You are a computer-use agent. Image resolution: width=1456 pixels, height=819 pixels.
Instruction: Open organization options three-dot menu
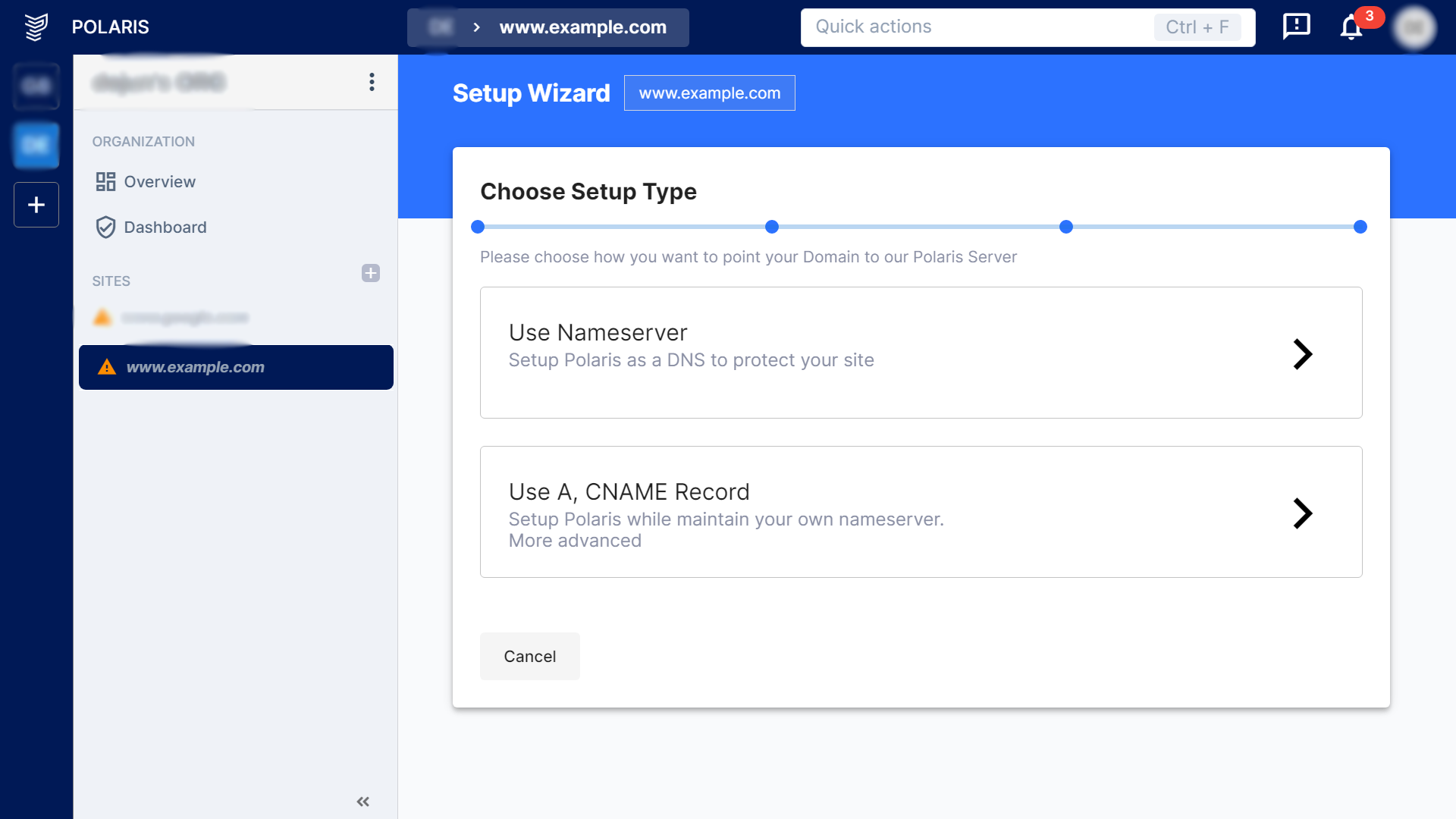[372, 82]
